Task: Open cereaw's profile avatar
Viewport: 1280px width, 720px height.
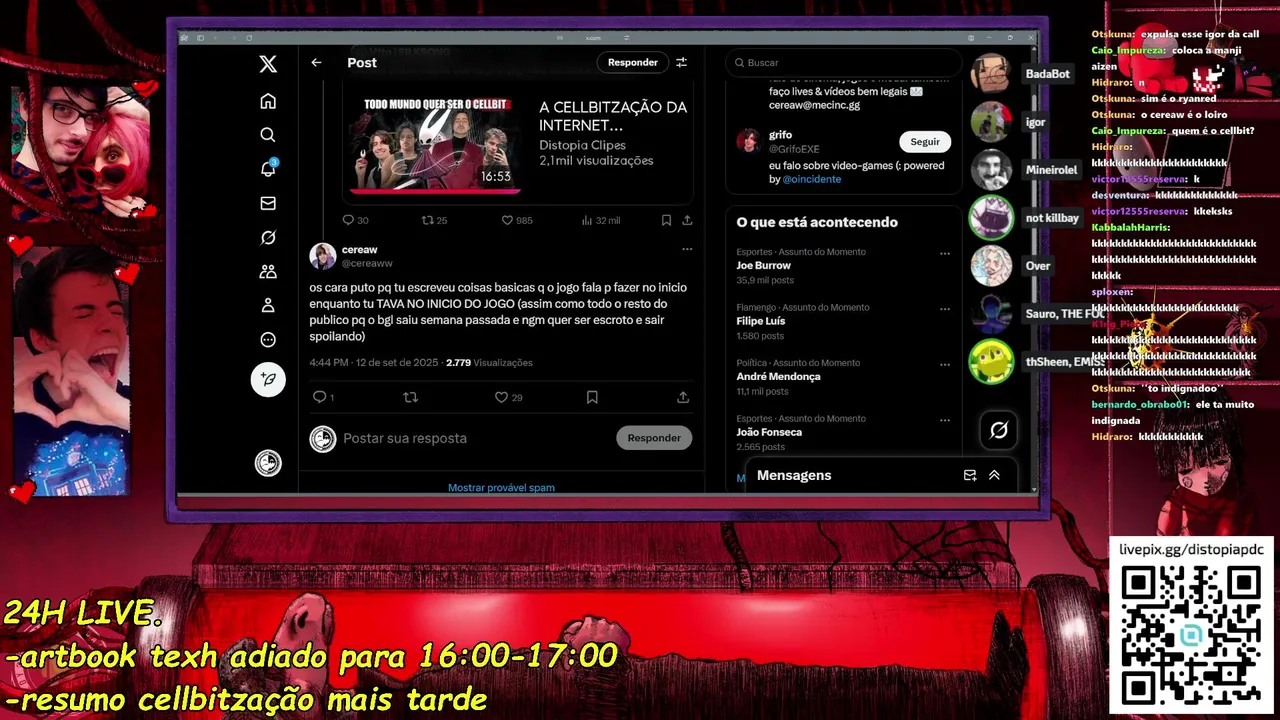Action: coord(323,256)
